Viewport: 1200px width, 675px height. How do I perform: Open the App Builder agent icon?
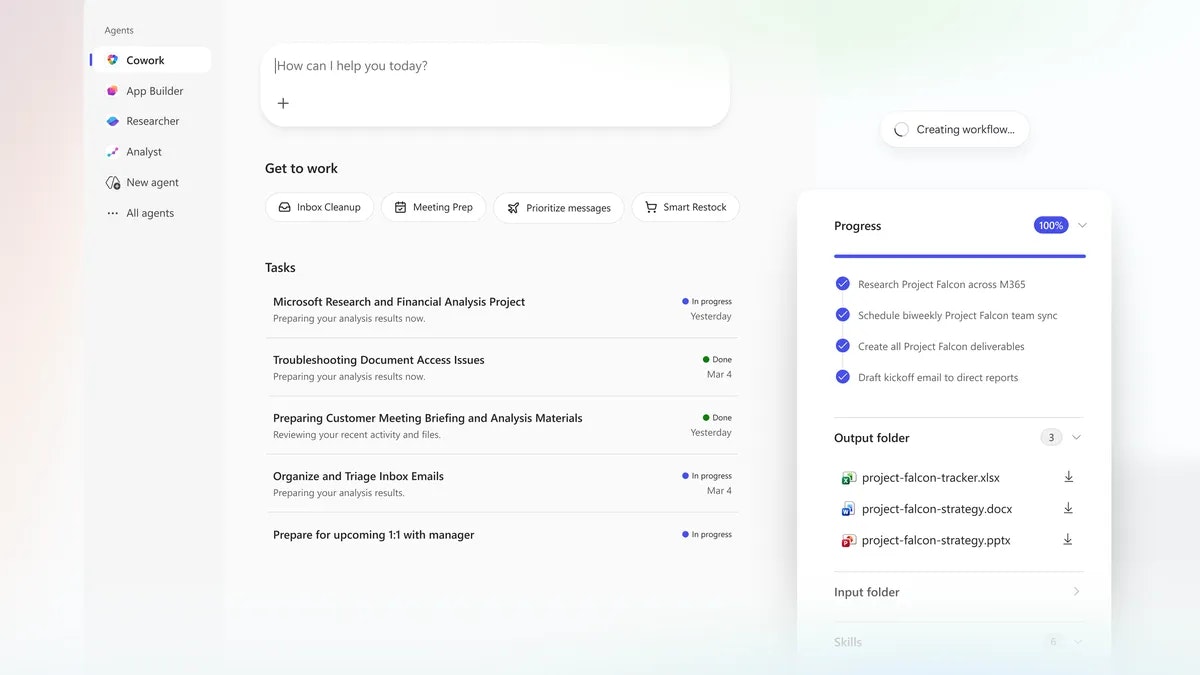click(112, 90)
